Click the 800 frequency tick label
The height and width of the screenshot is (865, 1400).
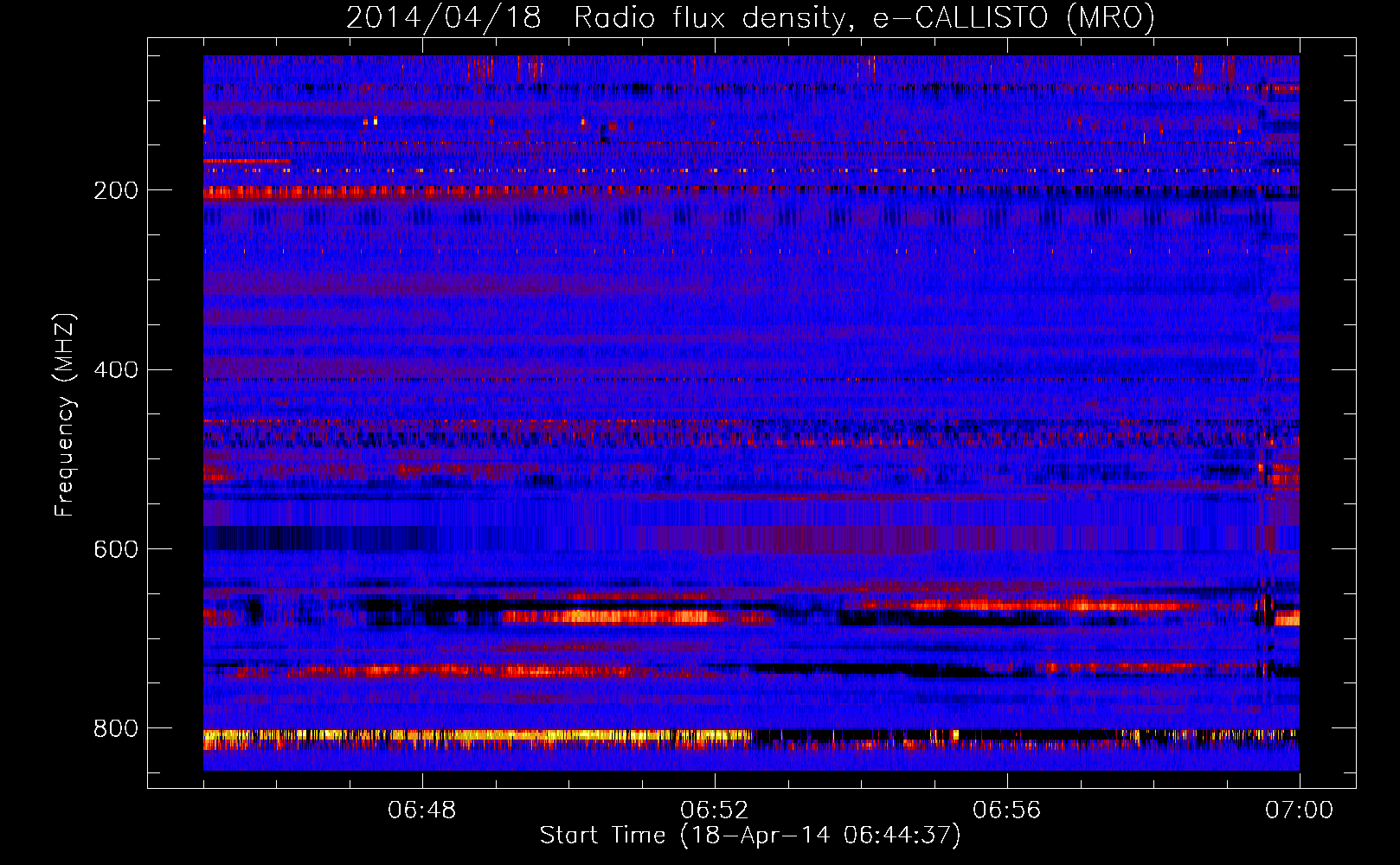tap(116, 729)
